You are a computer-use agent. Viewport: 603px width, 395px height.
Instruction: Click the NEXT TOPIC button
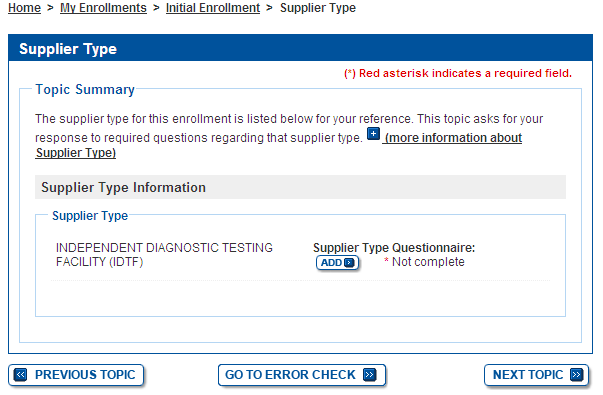[536, 375]
